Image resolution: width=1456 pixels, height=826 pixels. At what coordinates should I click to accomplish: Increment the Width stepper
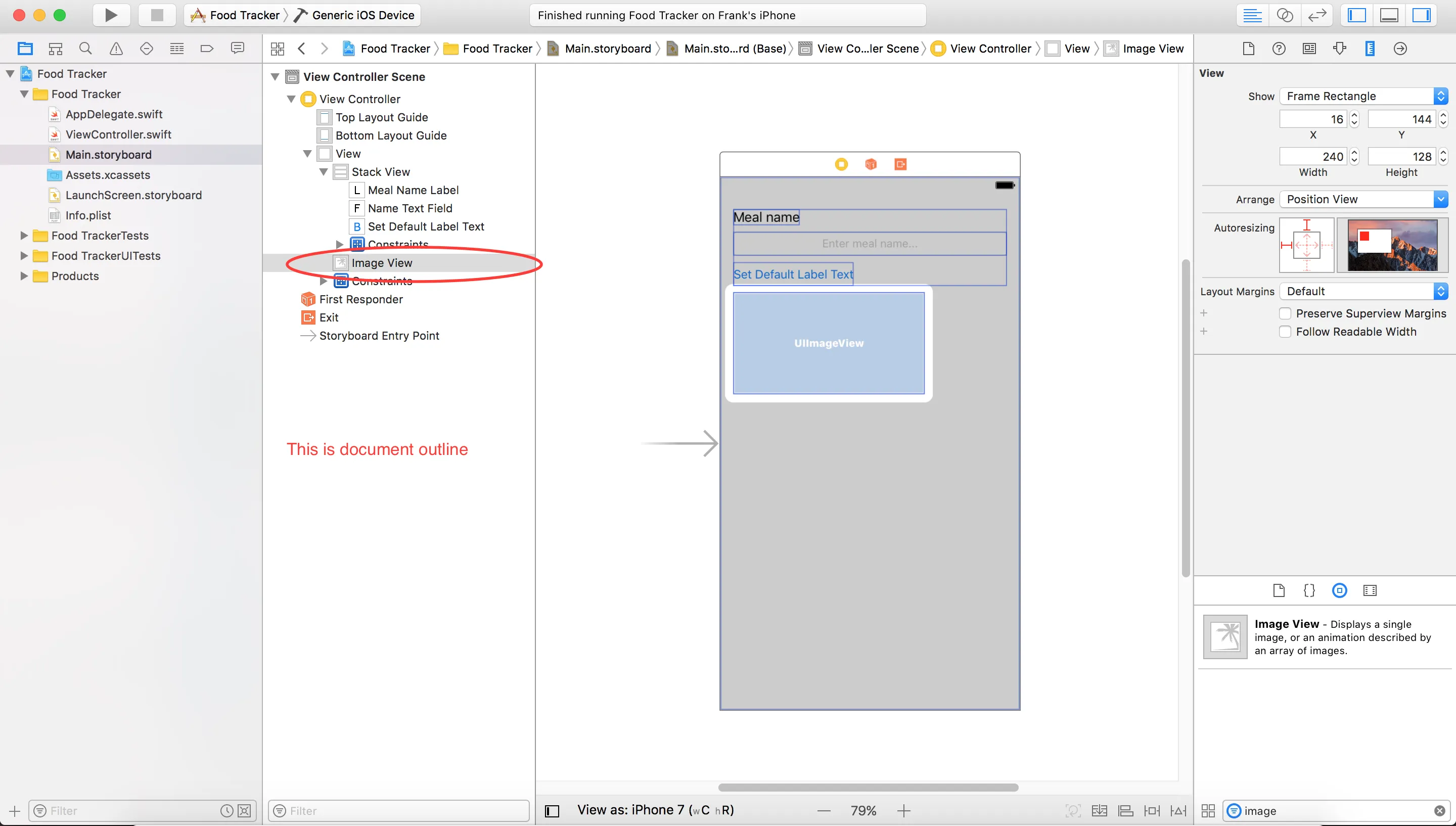[x=1354, y=153]
